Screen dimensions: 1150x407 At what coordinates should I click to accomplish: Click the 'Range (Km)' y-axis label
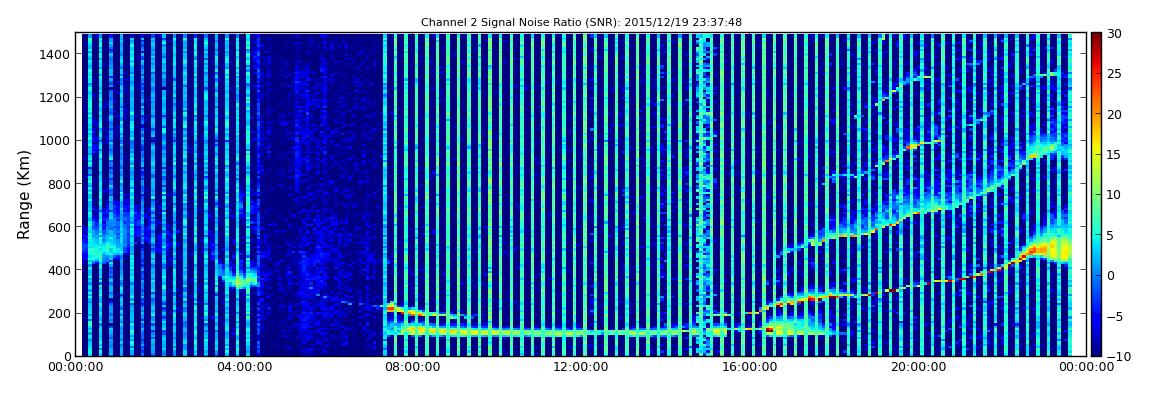(x=24, y=194)
